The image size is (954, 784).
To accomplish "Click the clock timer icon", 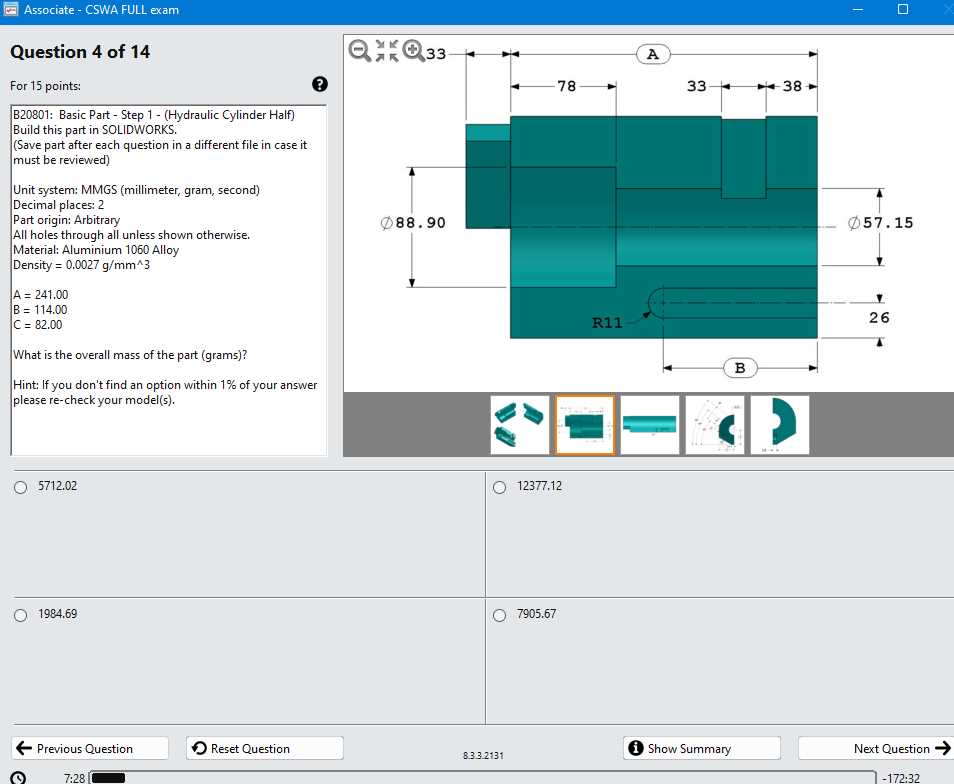I will pyautogui.click(x=18, y=778).
